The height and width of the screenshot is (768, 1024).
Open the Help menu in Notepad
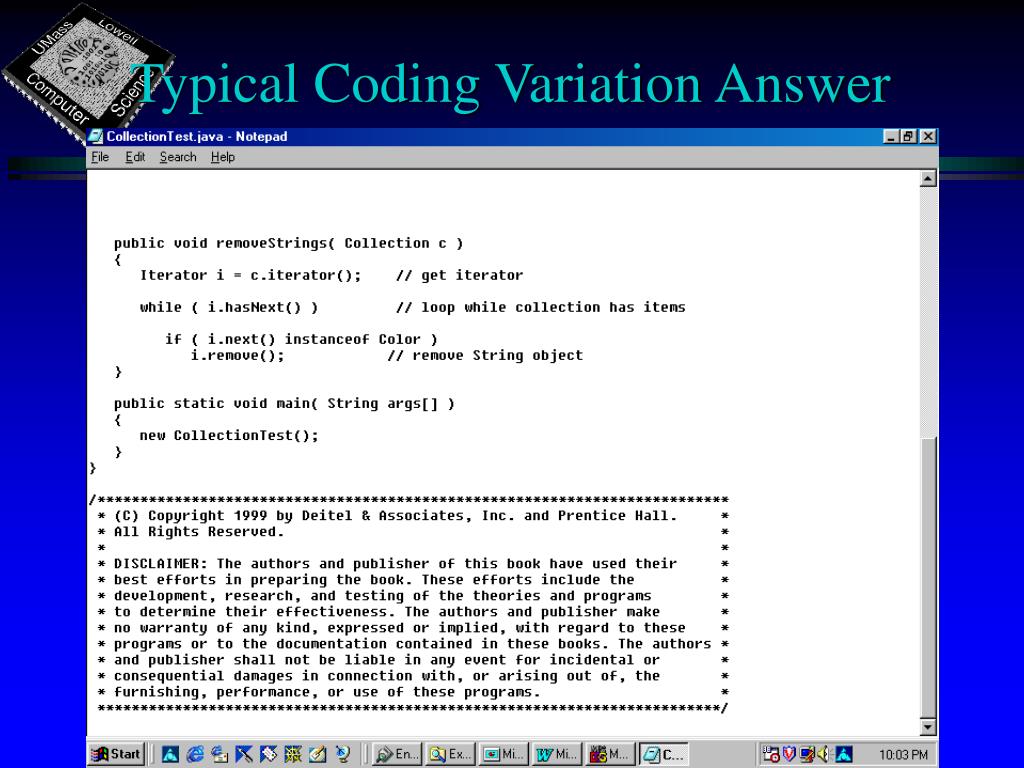(x=223, y=157)
